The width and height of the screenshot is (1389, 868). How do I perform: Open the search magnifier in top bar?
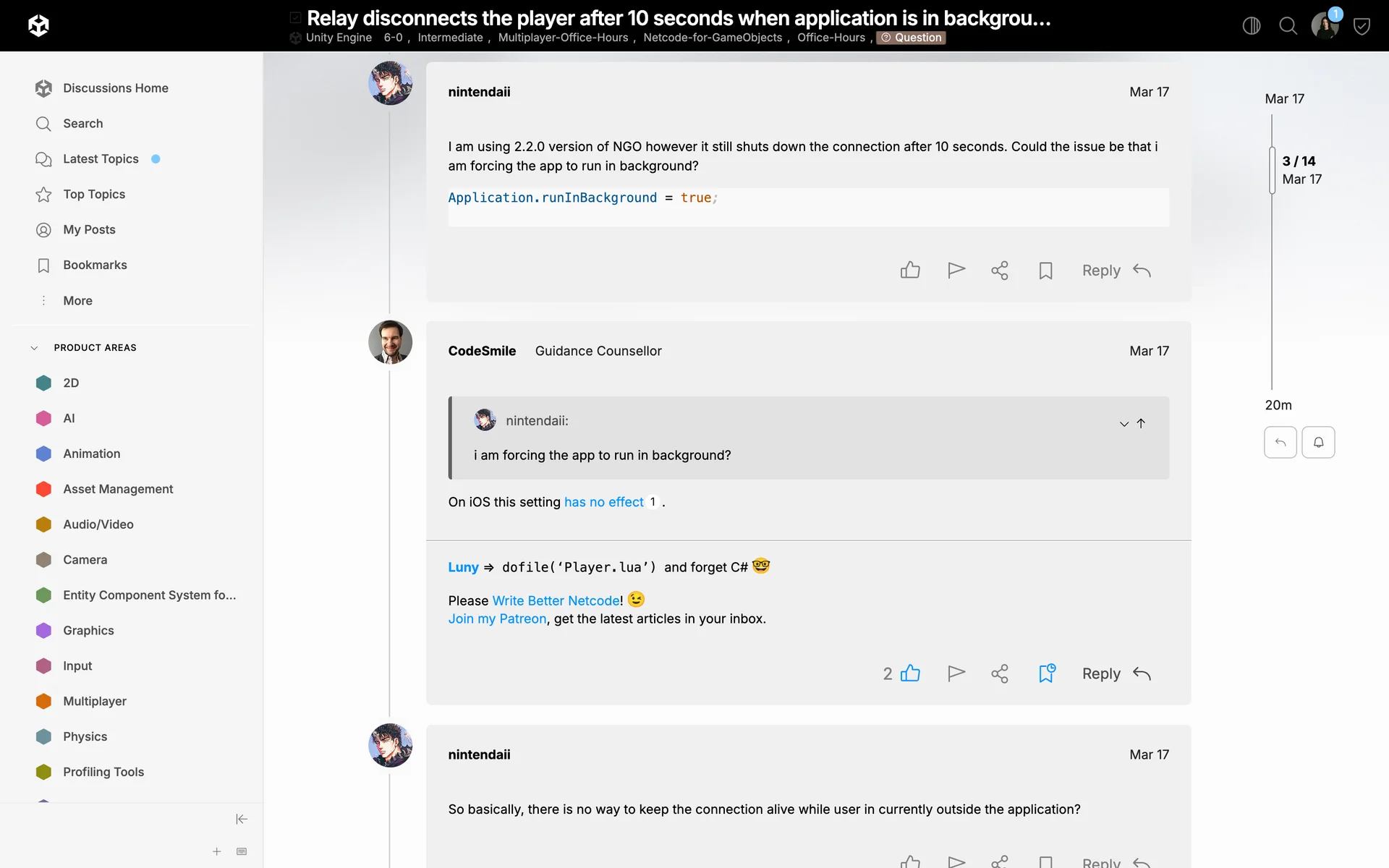pyautogui.click(x=1288, y=26)
